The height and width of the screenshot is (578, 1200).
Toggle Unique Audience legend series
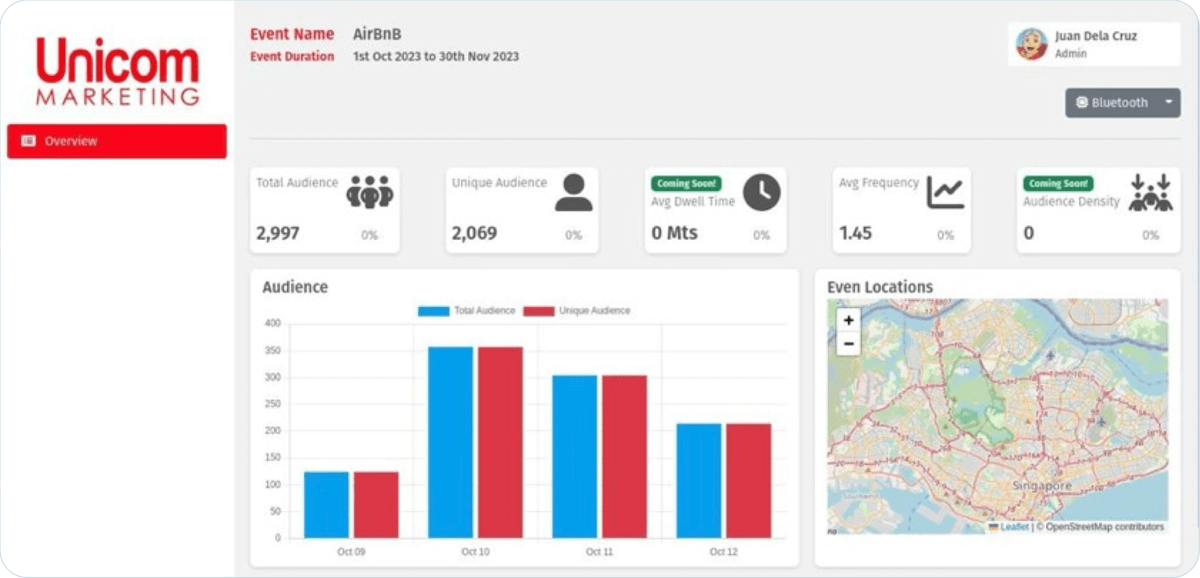click(577, 311)
